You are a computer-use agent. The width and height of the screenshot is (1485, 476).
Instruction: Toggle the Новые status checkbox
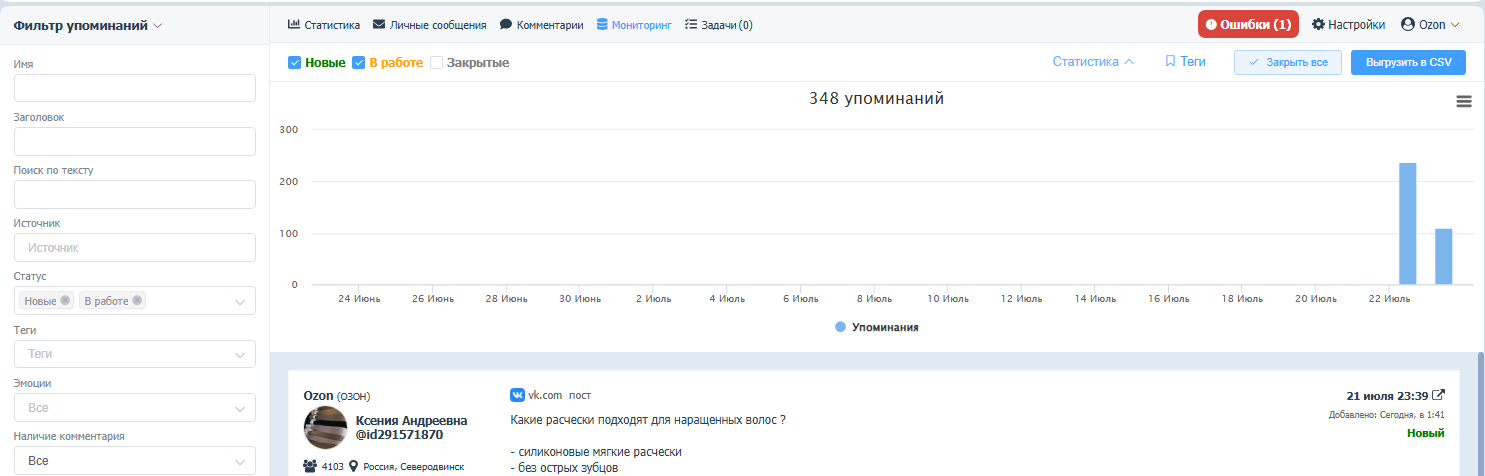pos(295,63)
